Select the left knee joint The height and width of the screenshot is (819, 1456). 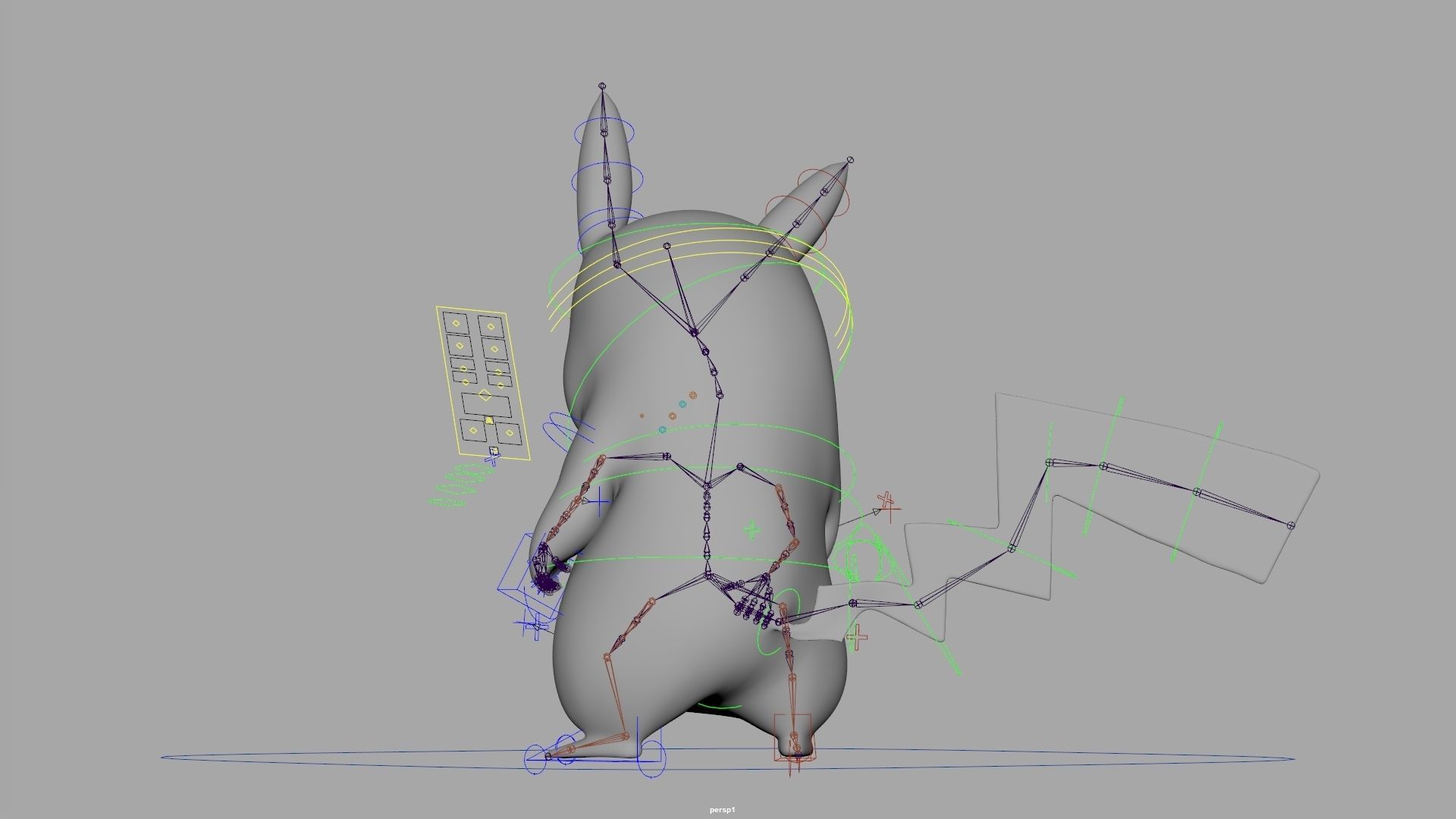tap(607, 657)
